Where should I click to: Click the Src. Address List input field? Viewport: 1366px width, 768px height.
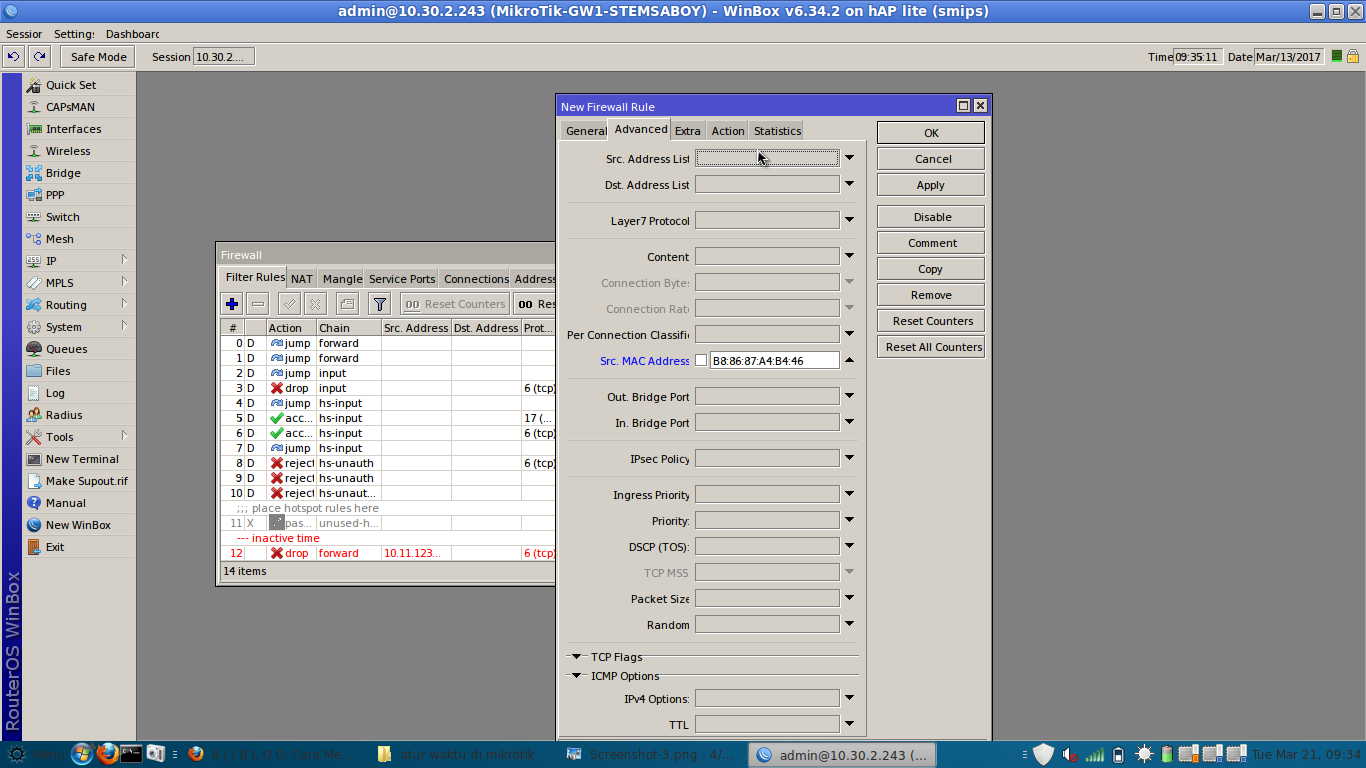coord(767,158)
